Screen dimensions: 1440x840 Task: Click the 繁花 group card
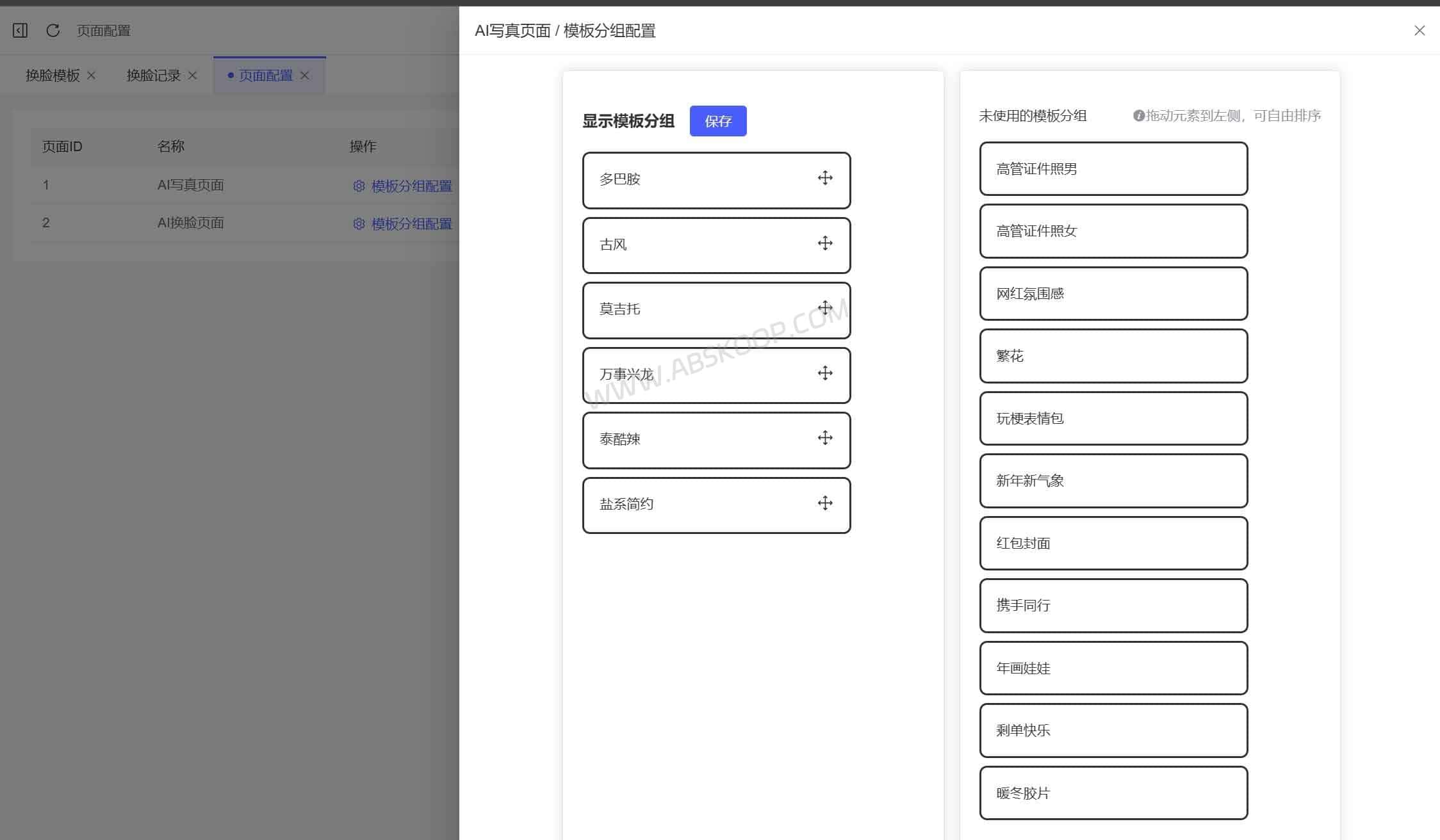[x=1113, y=356]
